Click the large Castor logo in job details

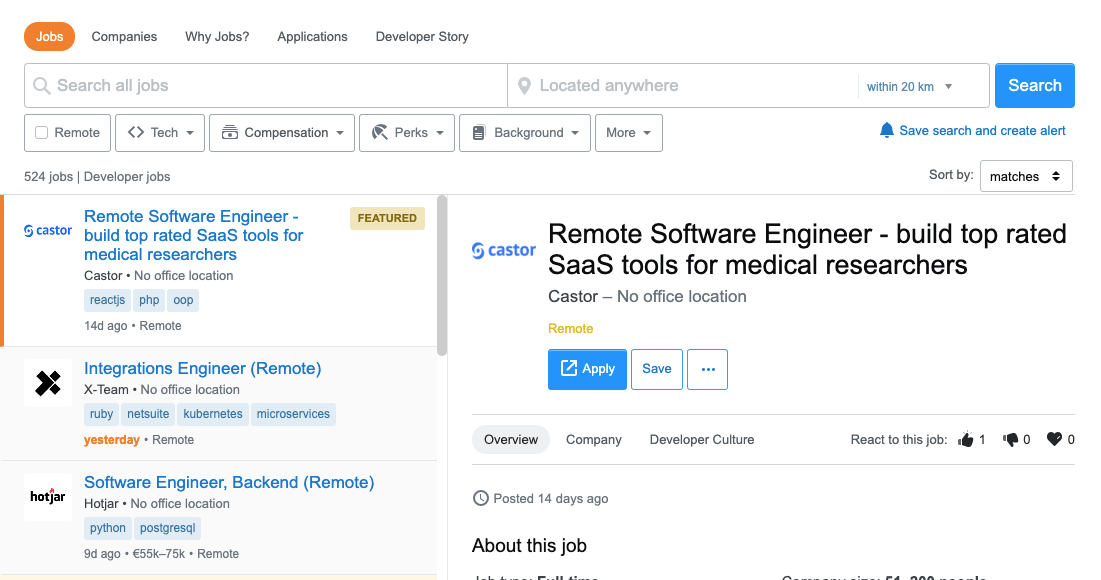pyautogui.click(x=503, y=250)
